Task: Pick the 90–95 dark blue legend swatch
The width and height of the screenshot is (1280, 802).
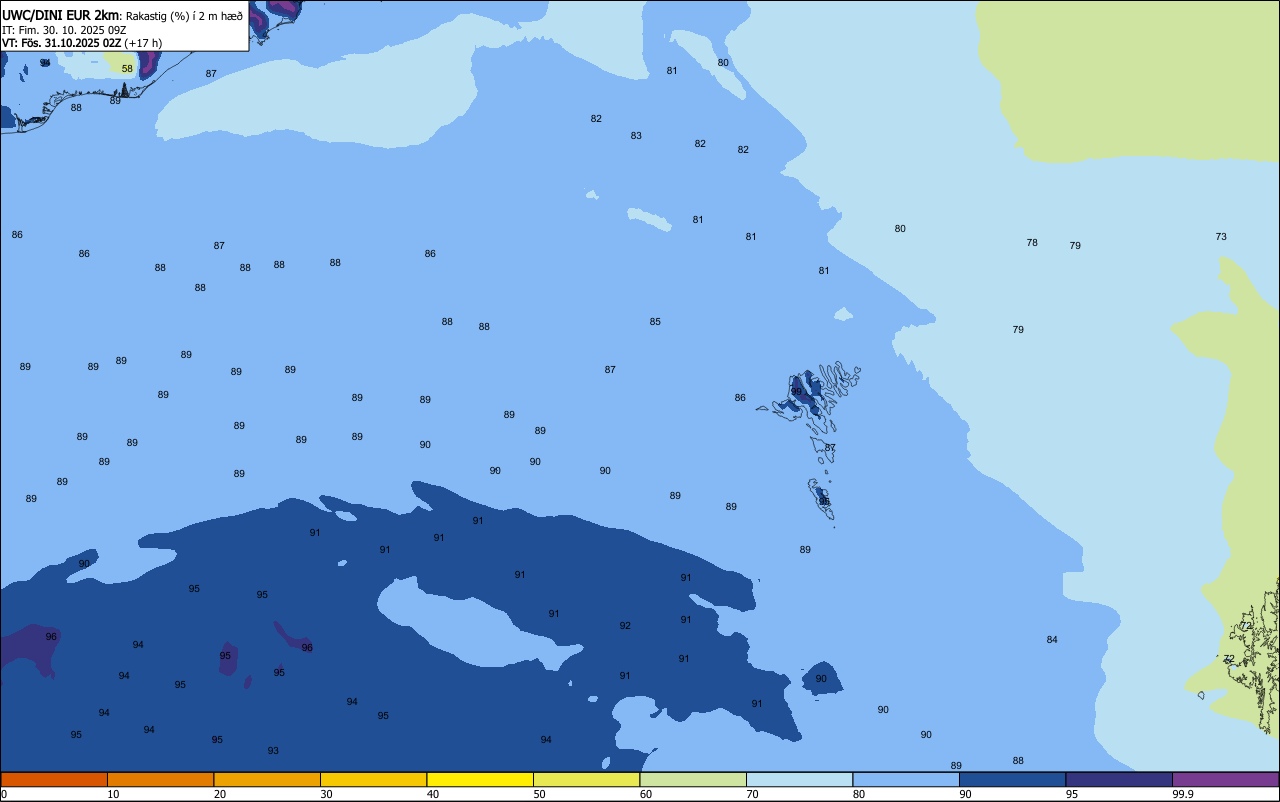Action: pyautogui.click(x=1012, y=779)
